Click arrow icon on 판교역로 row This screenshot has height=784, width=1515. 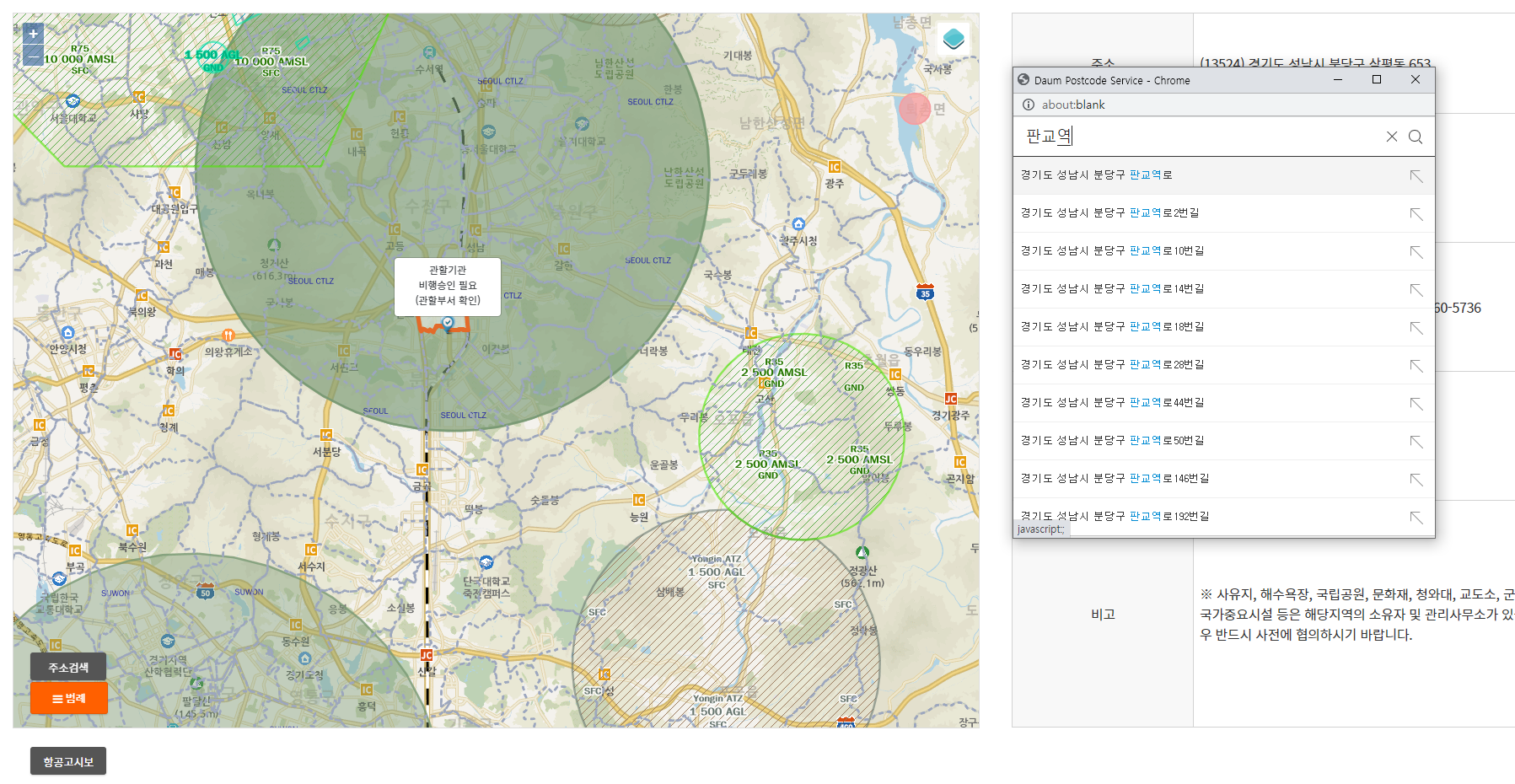(1416, 176)
